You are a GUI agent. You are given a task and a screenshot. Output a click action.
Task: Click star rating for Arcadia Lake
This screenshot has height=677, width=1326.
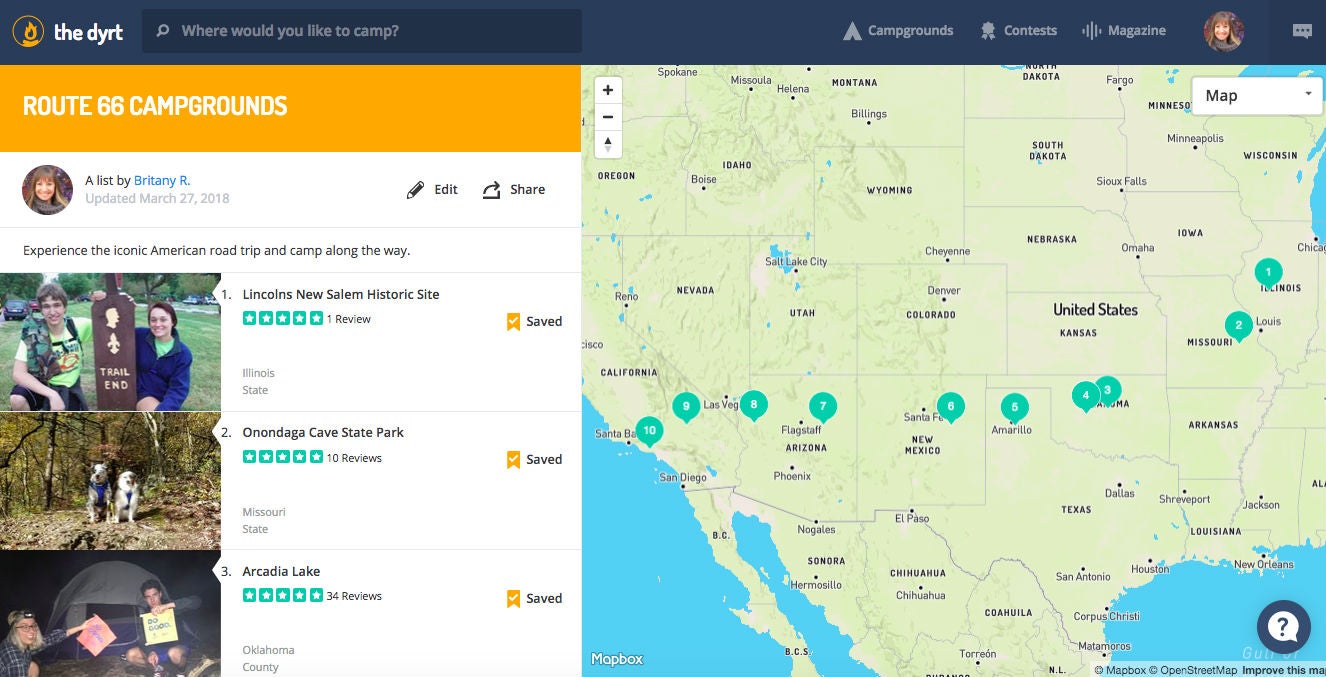283,595
